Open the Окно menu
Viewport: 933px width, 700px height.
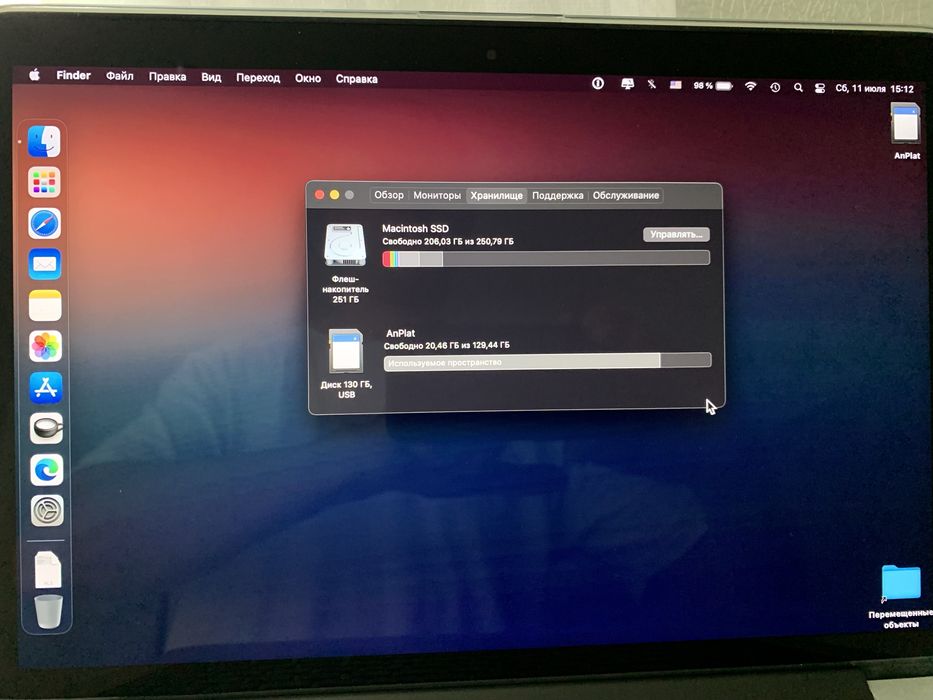coord(308,78)
